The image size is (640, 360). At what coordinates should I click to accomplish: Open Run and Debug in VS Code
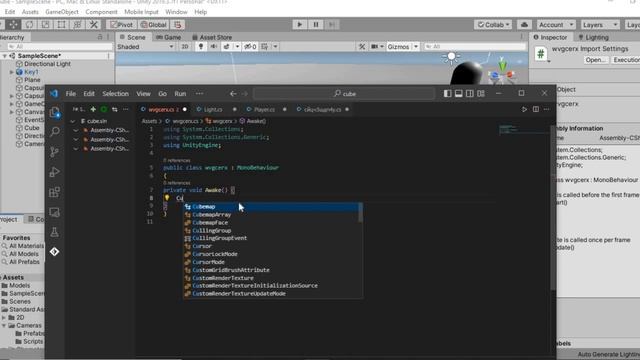(x=55, y=172)
